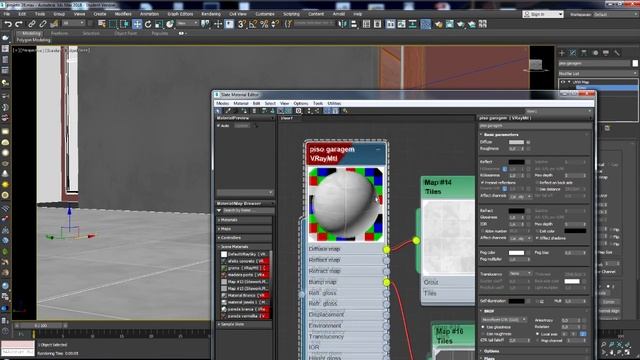This screenshot has height=360, width=640.
Task: Click the Select by Name icon
Action: click(102, 24)
